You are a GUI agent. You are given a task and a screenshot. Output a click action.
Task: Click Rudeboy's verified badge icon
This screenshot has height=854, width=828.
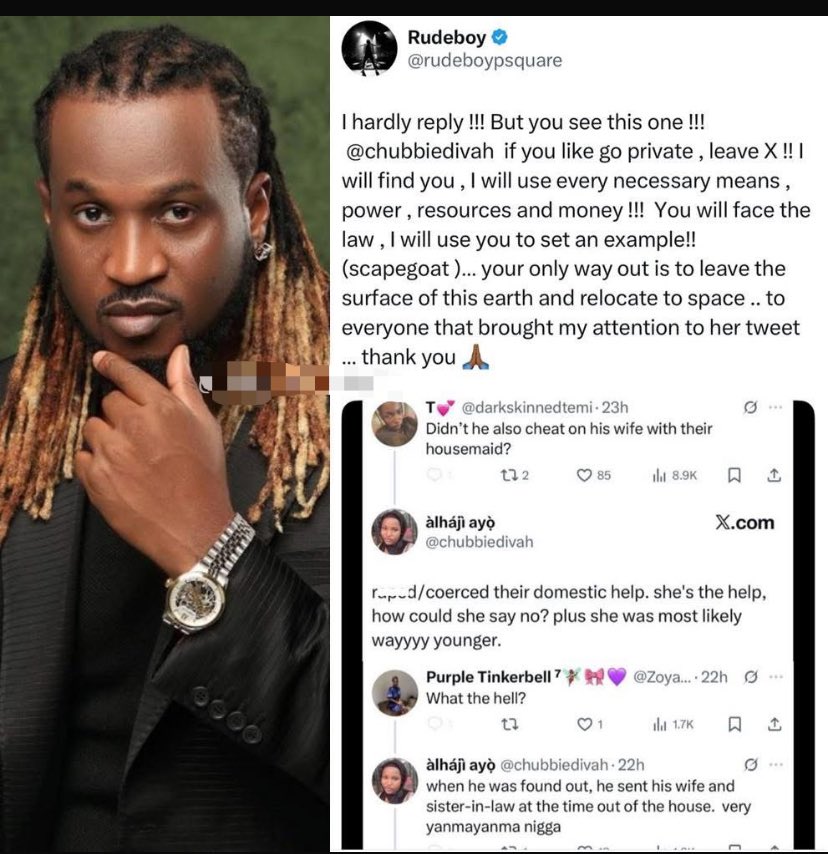(500, 37)
